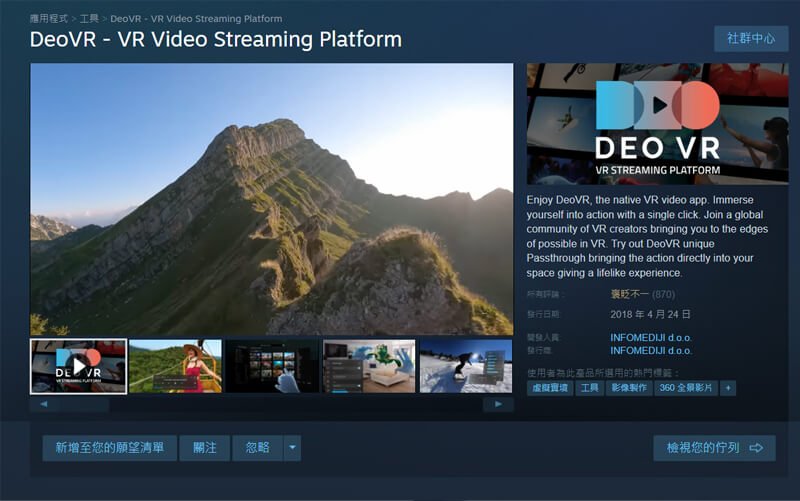Screen dimensions: 800x501
Task: Click 檢視您的佇列 view queue button
Action: click(x=714, y=448)
